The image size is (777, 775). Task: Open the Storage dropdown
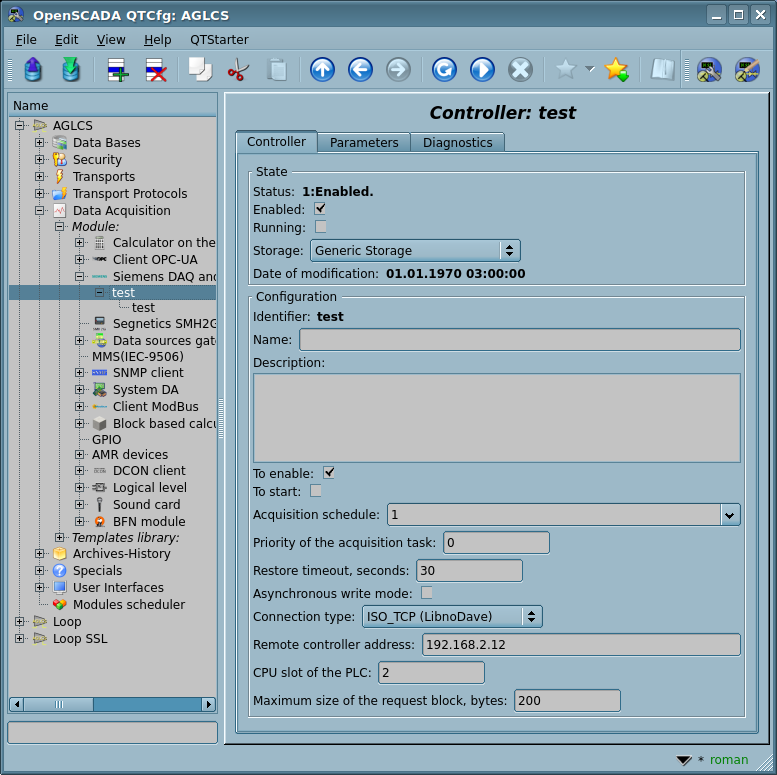point(415,251)
